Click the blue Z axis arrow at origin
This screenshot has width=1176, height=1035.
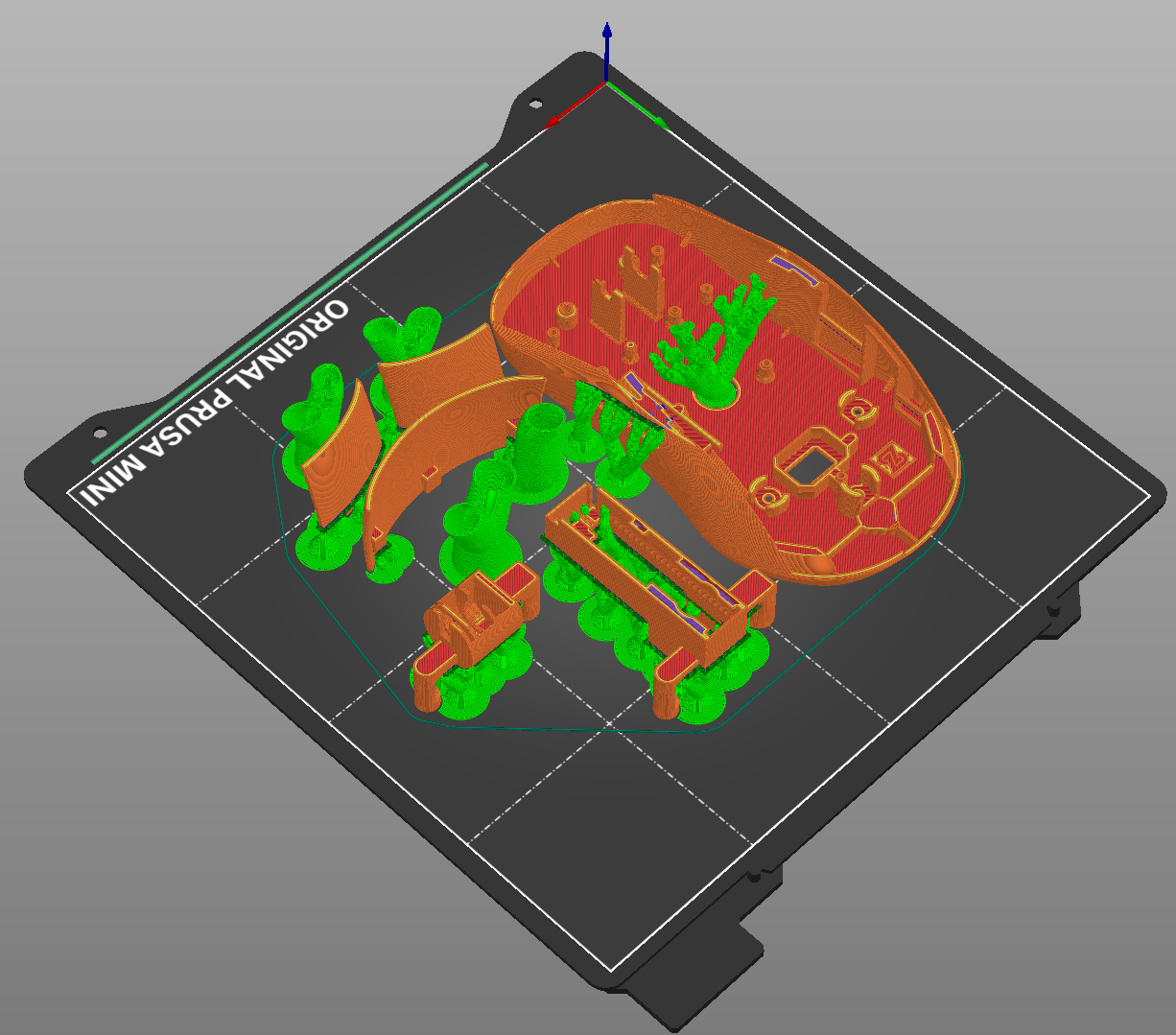coord(606,53)
